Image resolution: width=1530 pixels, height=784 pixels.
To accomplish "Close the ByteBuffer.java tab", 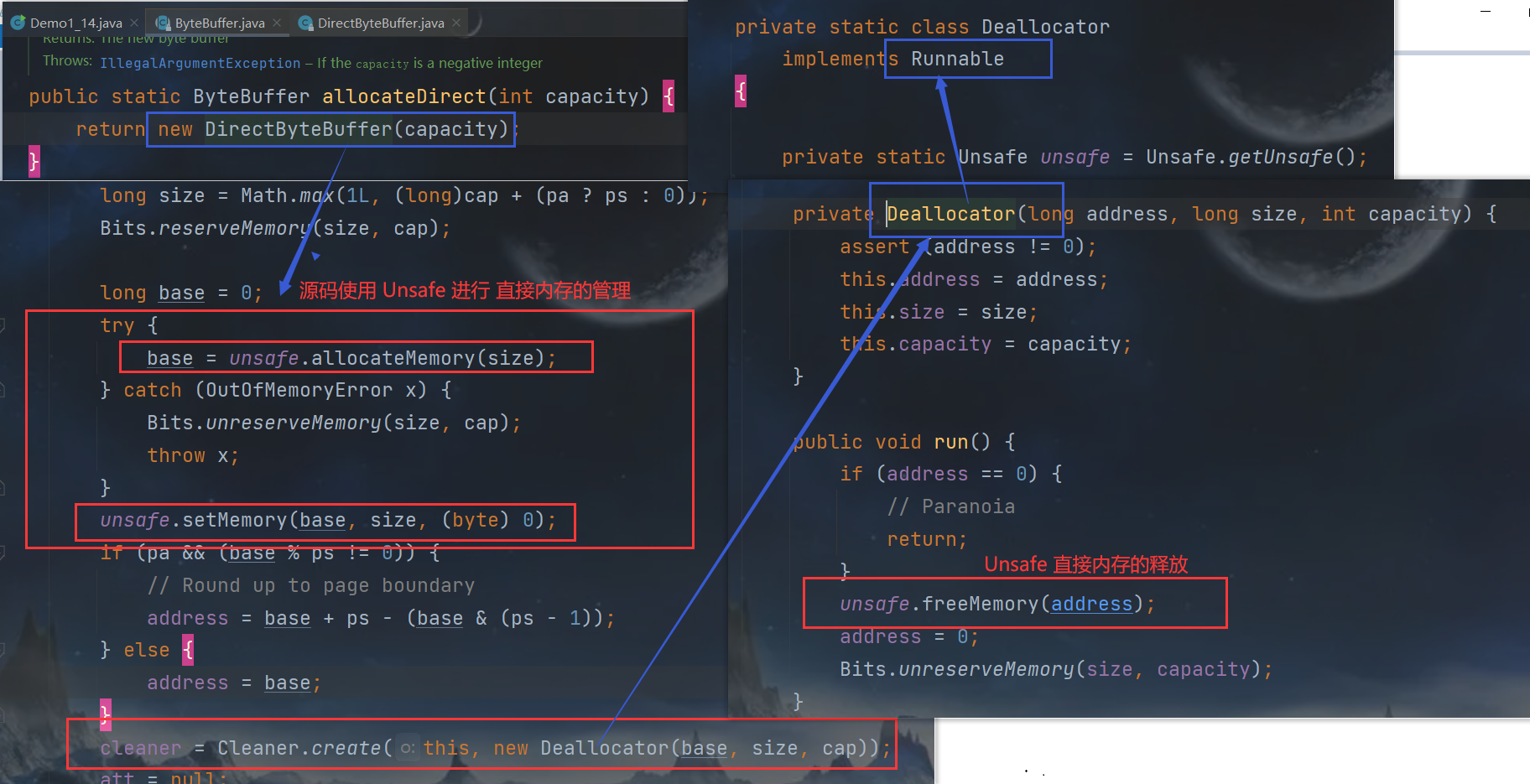I will click(x=277, y=23).
